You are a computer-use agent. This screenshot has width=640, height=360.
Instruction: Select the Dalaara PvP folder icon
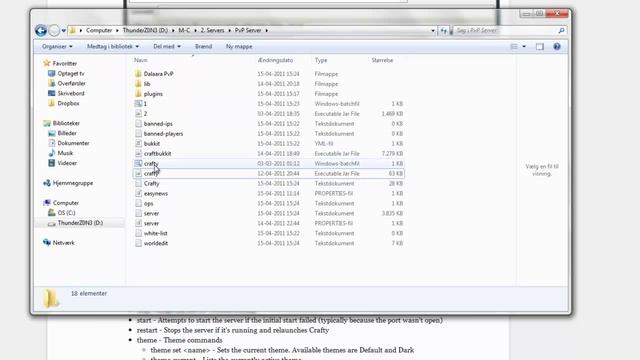138,74
